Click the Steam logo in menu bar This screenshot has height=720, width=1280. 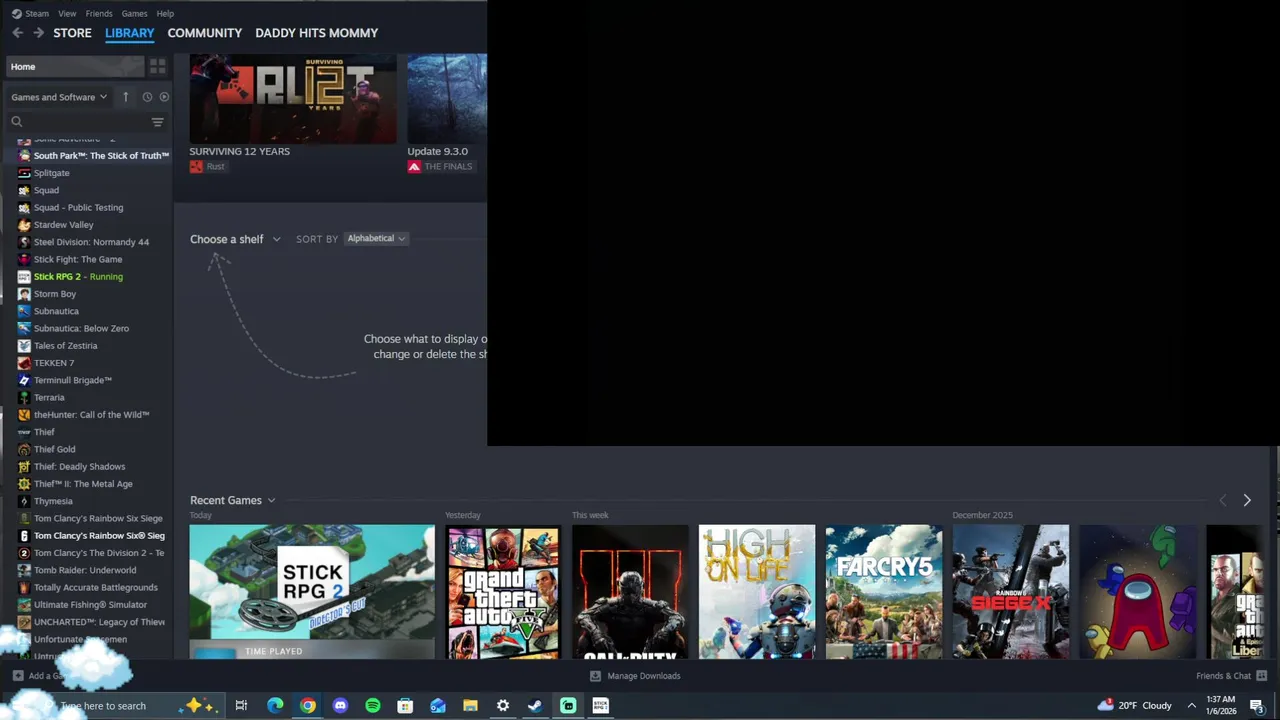click(16, 13)
